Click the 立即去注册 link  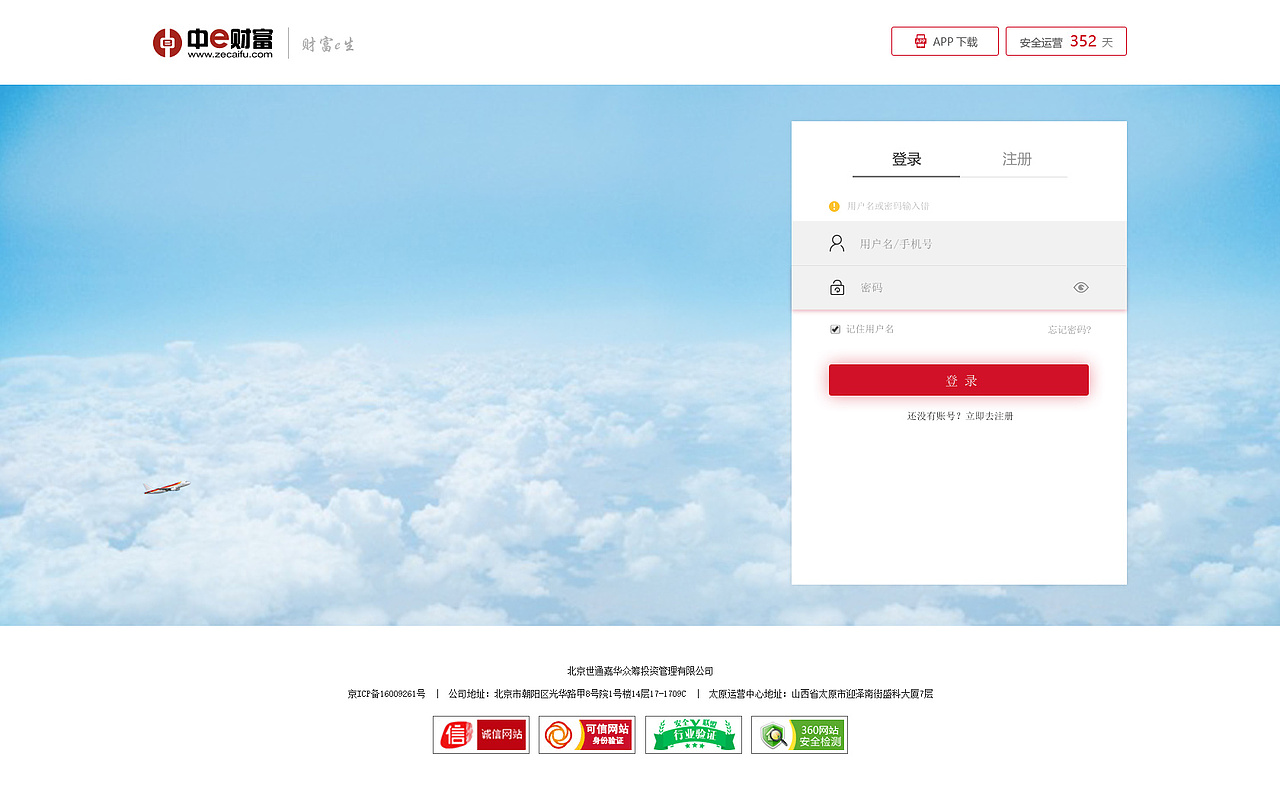coord(989,415)
